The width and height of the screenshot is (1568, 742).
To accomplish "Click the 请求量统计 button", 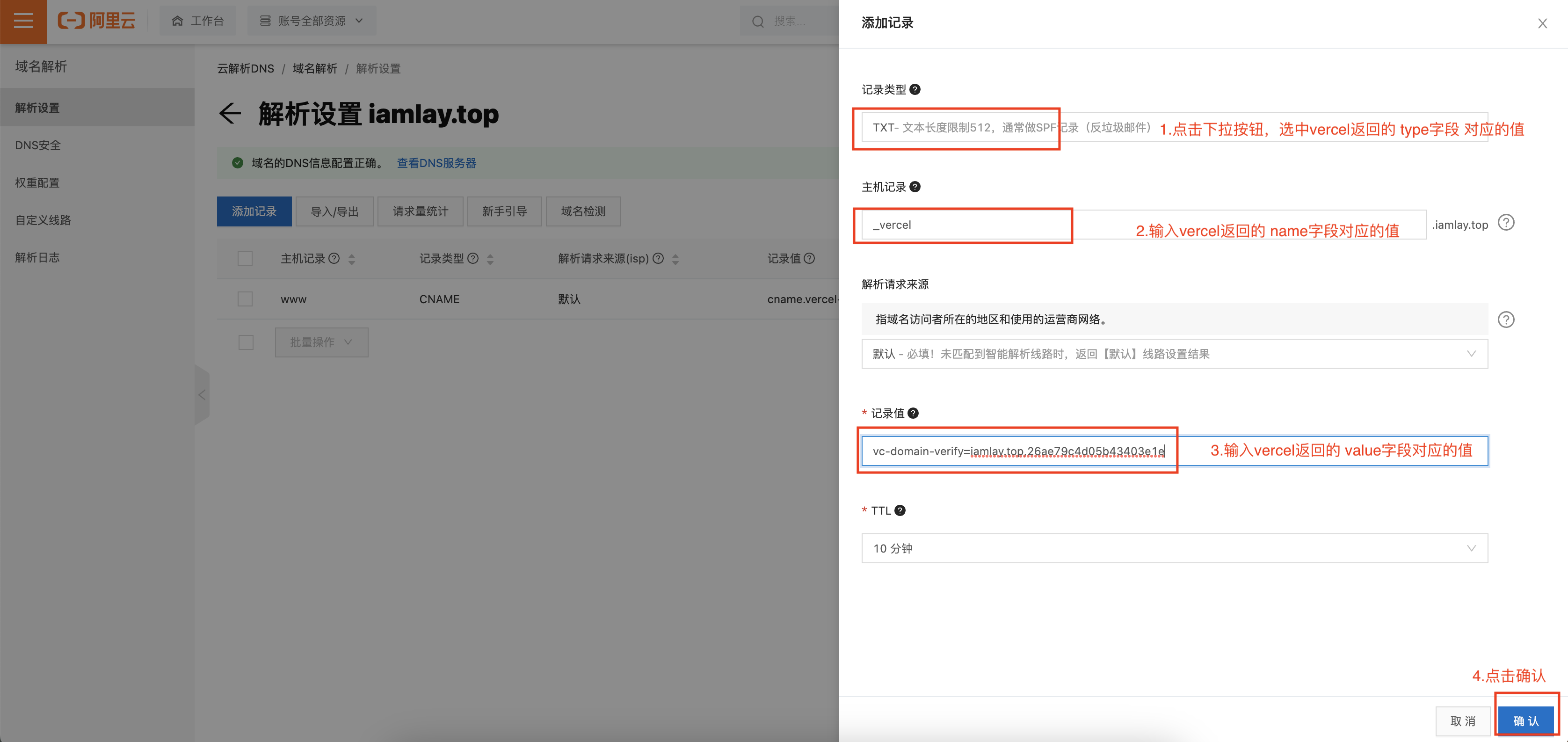I will point(420,211).
